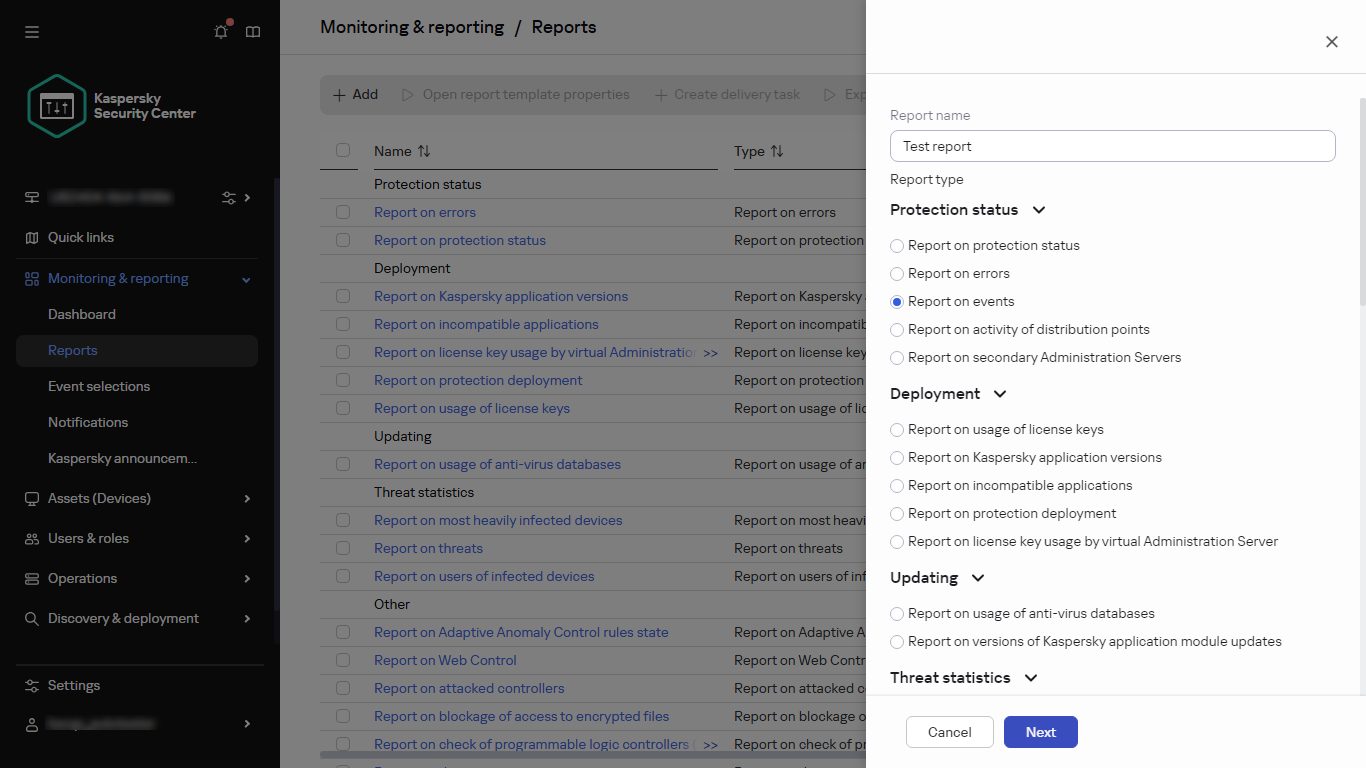Open the Report on threats link

click(428, 548)
